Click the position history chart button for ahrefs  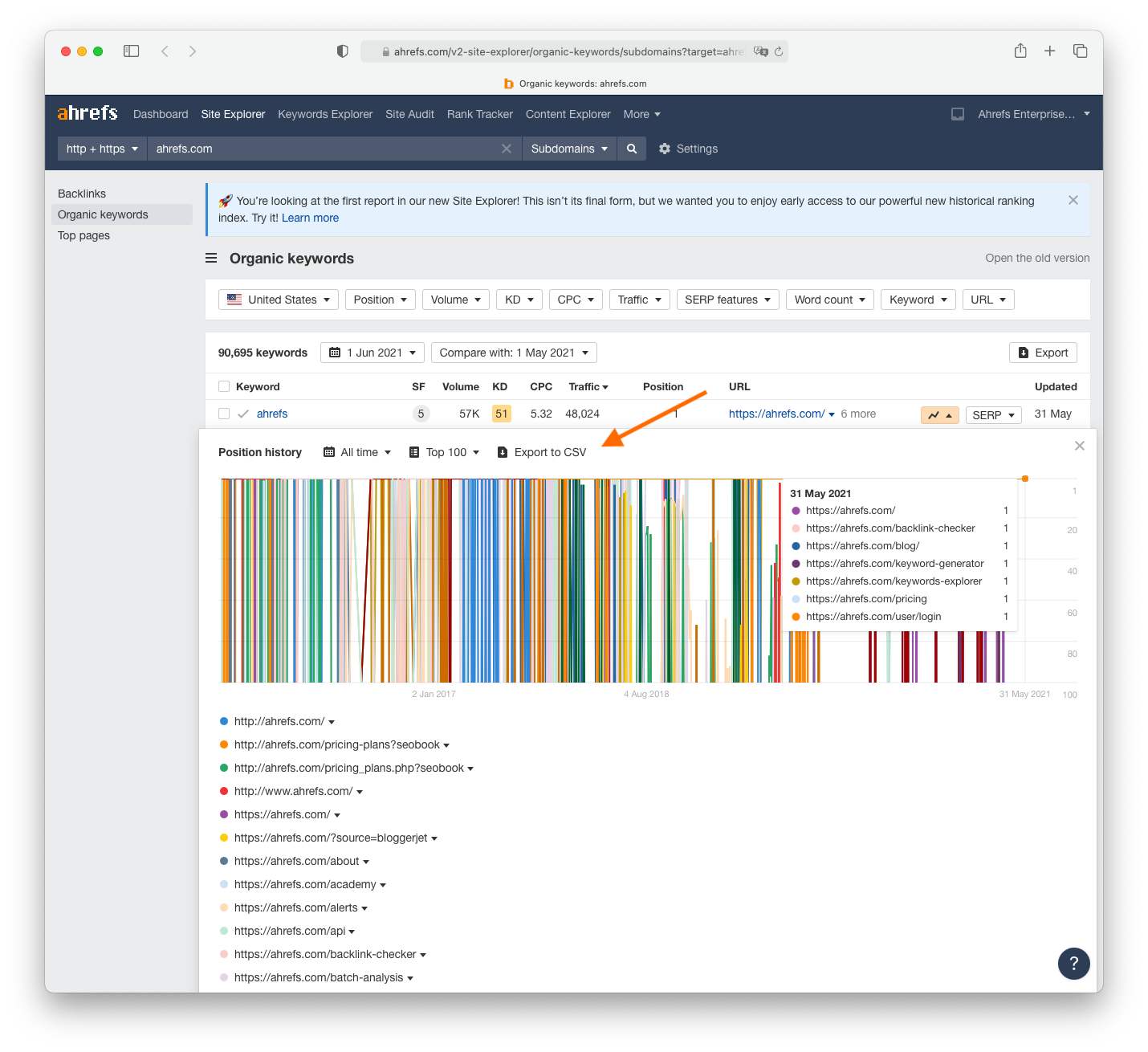[939, 415]
